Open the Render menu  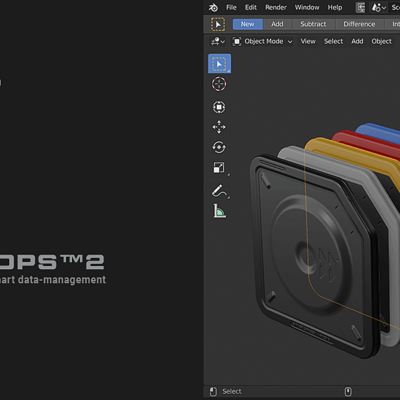point(276,7)
